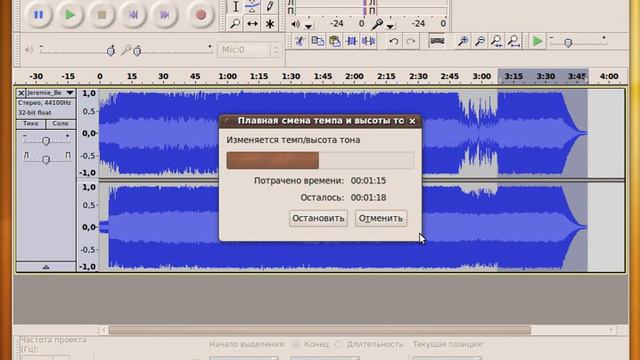Click the Trim audio icon
Screen dimensions: 640x360
[x=351, y=41]
